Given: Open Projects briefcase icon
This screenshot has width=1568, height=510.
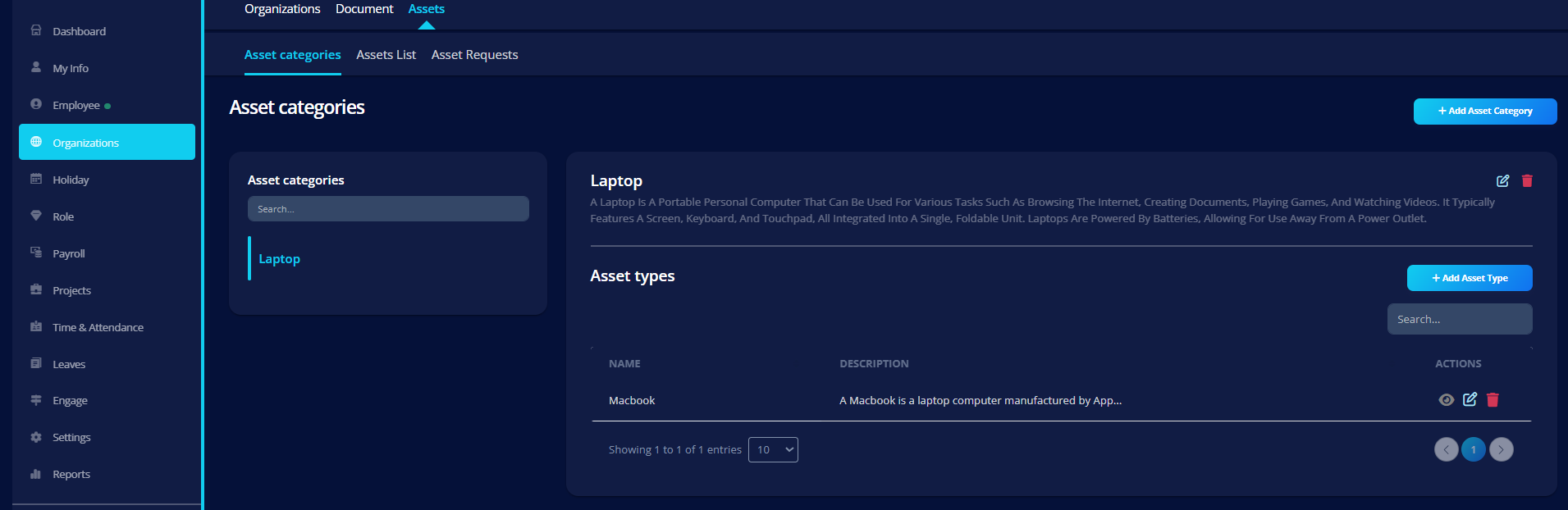Looking at the screenshot, I should coord(36,289).
